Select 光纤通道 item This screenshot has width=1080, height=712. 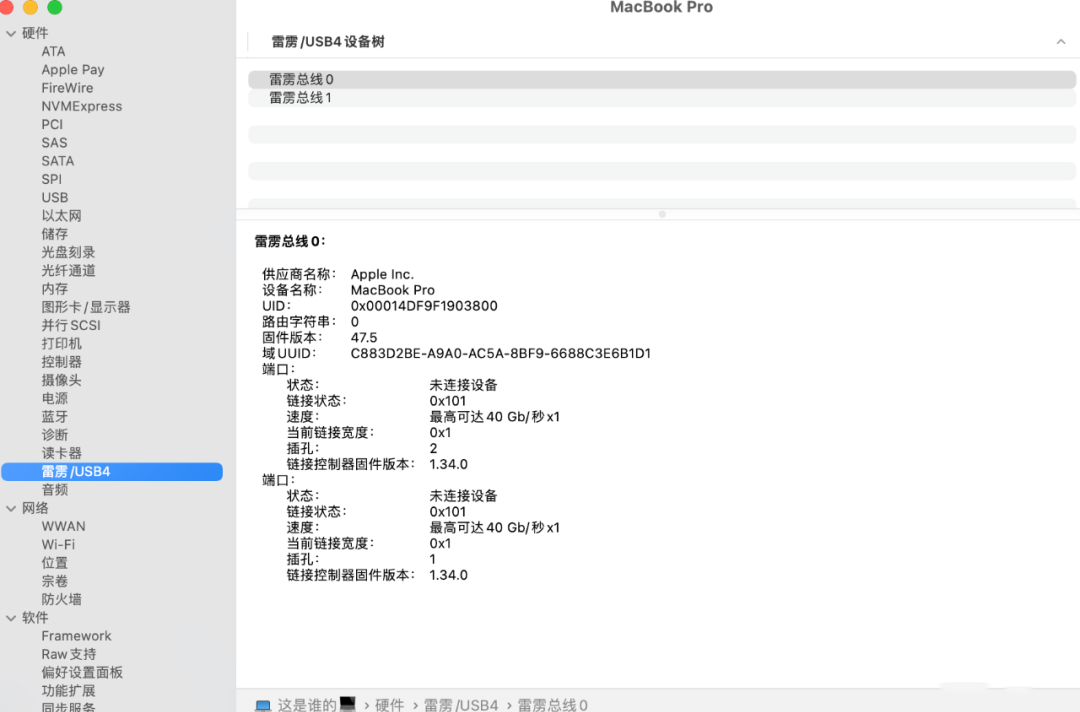[x=68, y=271]
